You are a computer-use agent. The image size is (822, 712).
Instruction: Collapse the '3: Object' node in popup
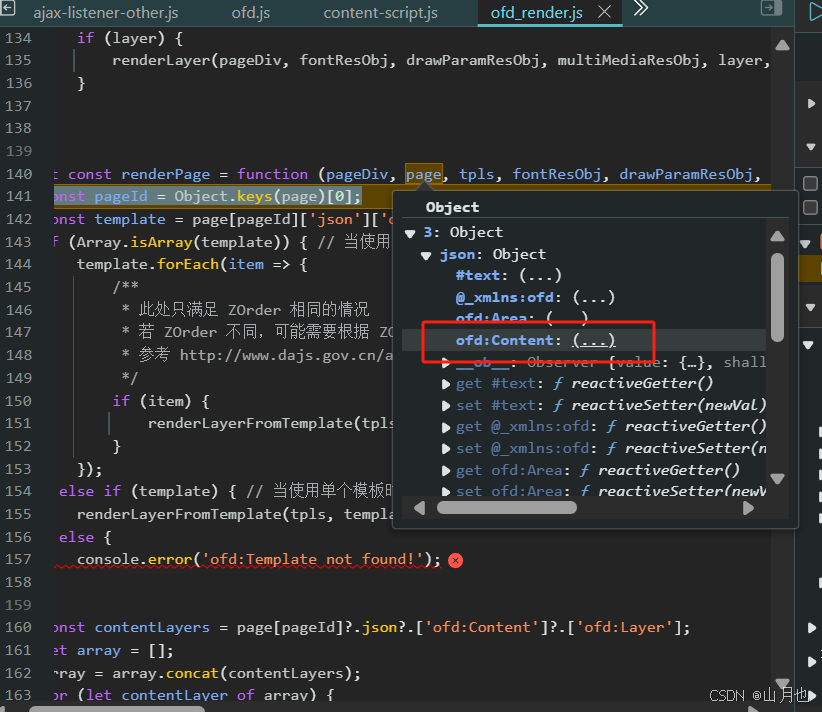[410, 233]
